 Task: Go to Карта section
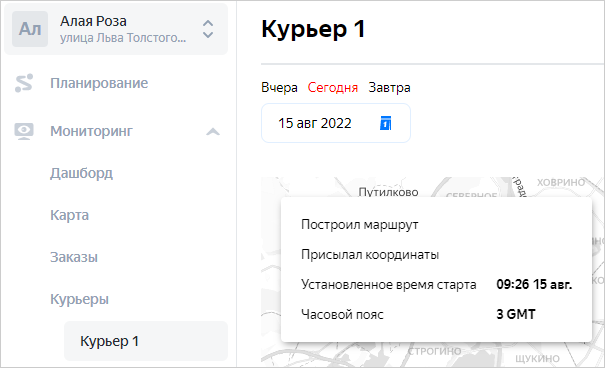coord(69,215)
